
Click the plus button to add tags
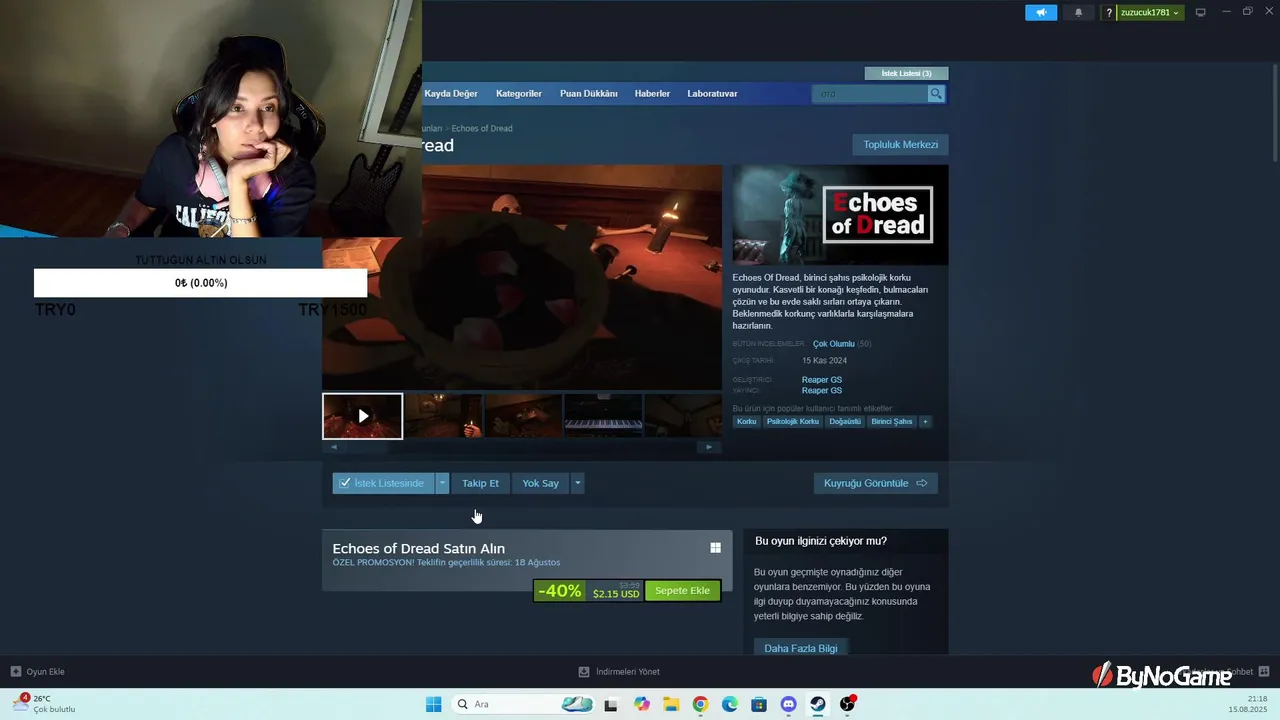pos(925,422)
